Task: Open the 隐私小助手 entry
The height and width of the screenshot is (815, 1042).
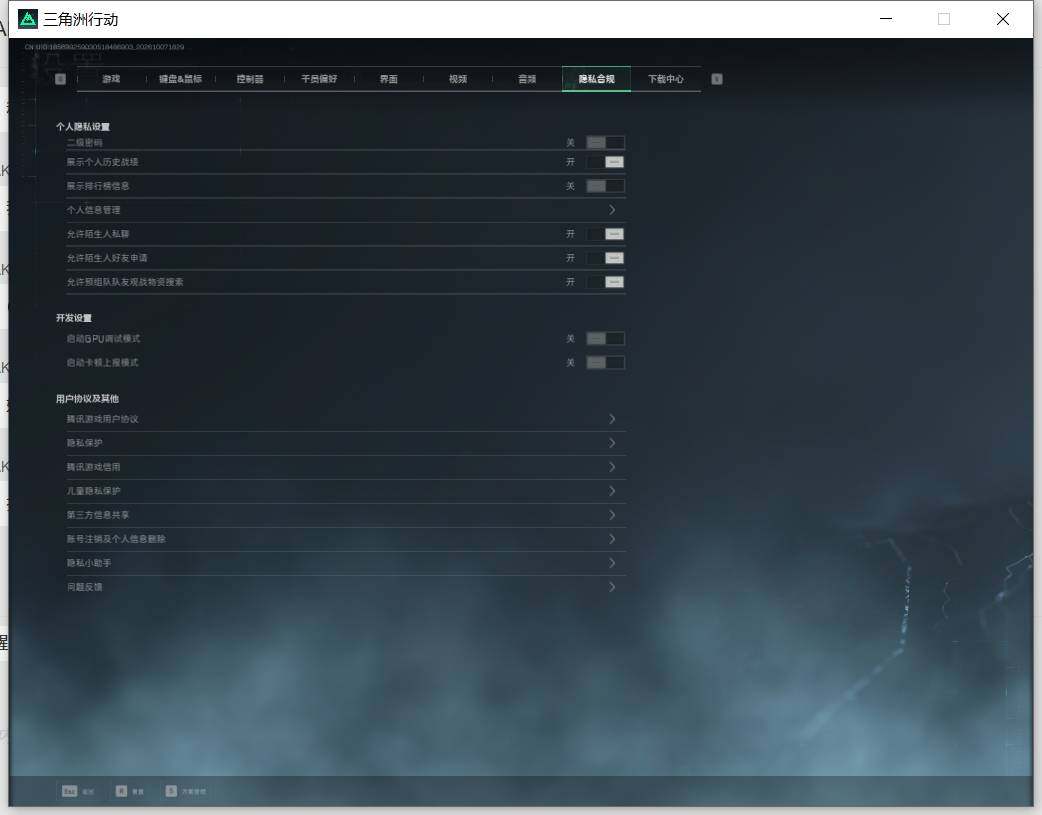Action: (x=346, y=563)
